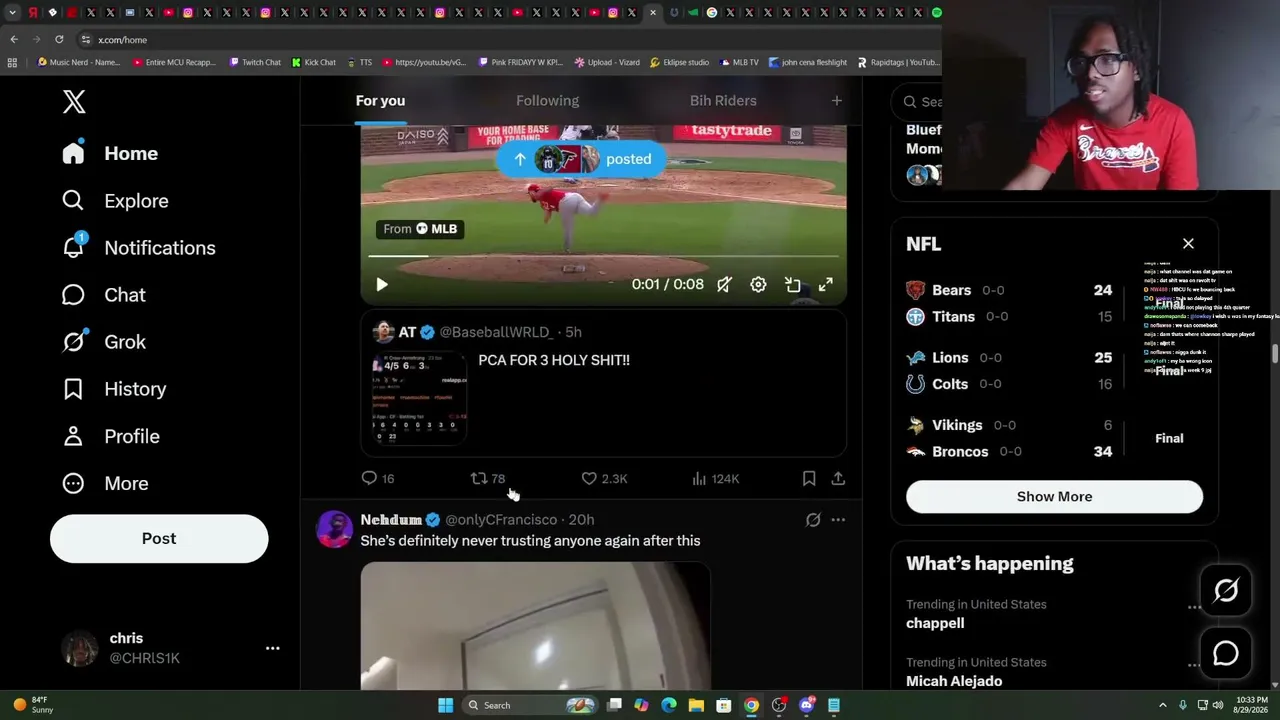The width and height of the screenshot is (1280, 720).
Task: Reply to the post with 16 replies
Action: 378,479
